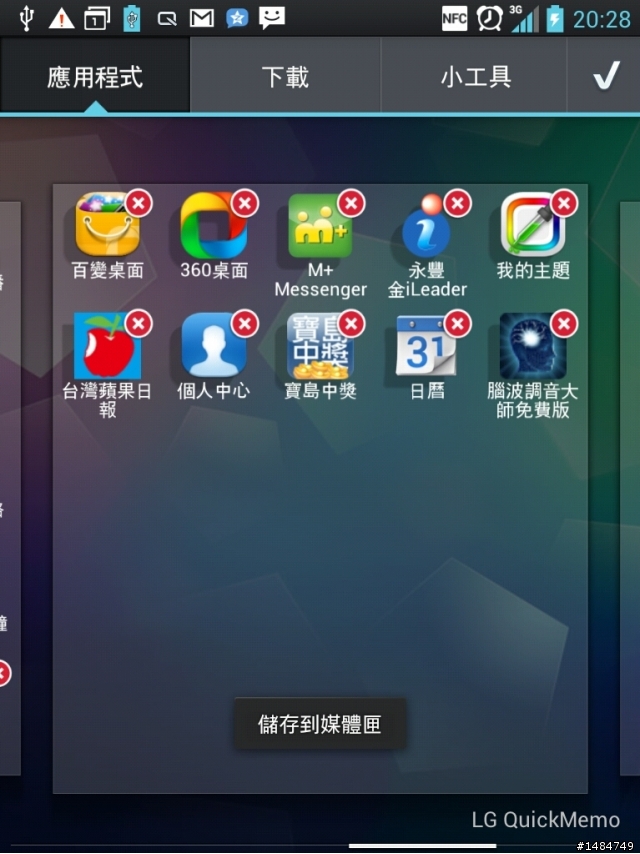
Task: Open the 日曆 calendar icon
Action: pos(426,346)
